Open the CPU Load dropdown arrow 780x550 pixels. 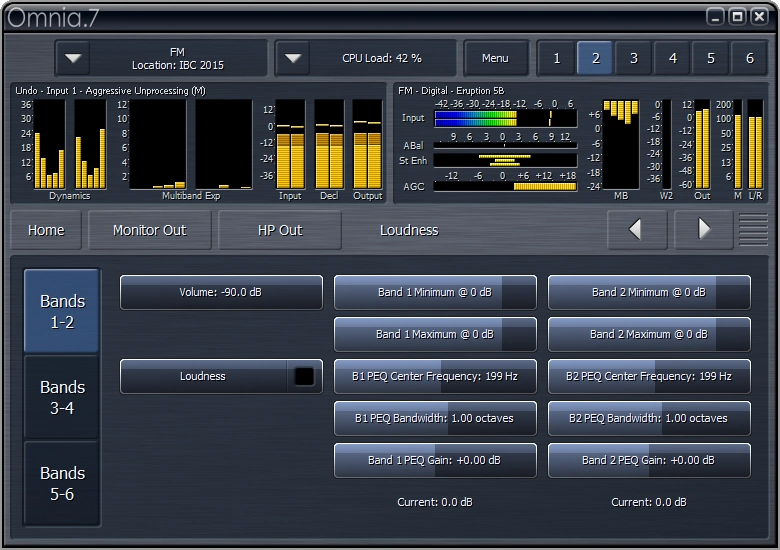tap(293, 58)
